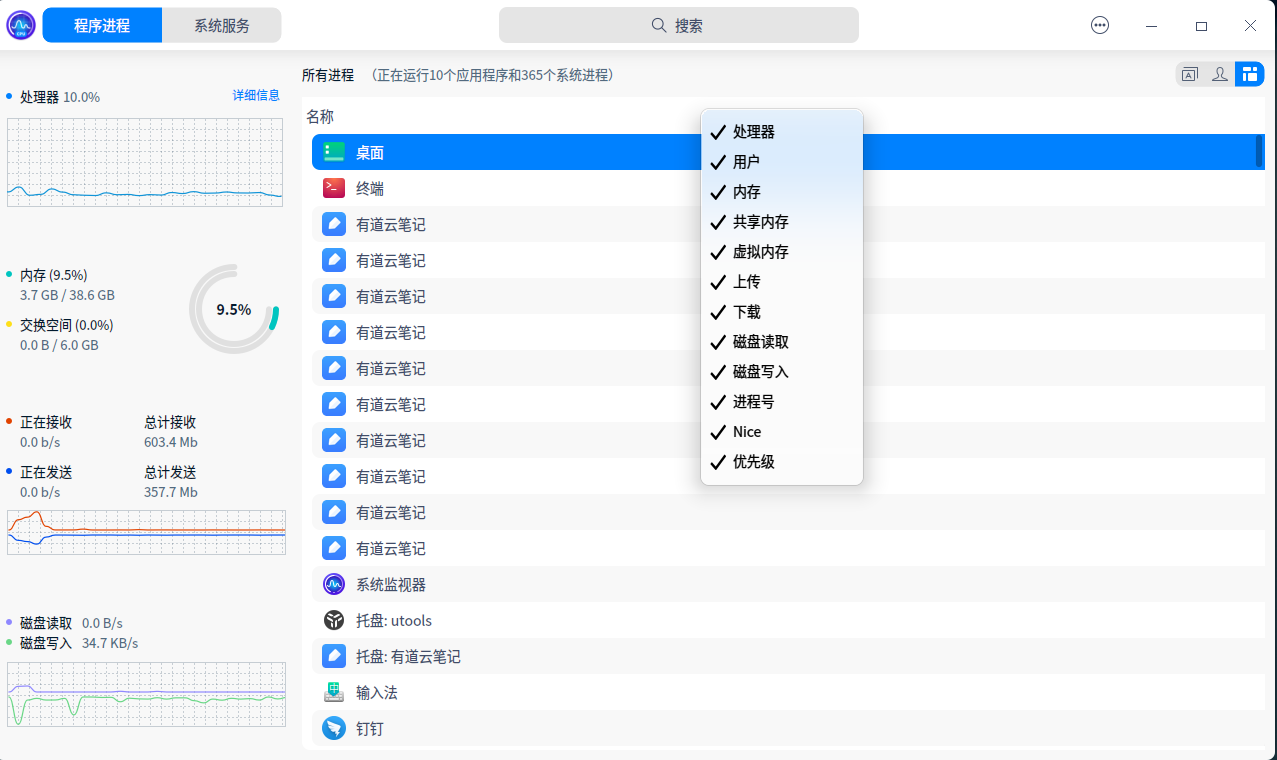Click the network traffic graph
Image resolution: width=1277 pixels, height=760 pixels.
click(146, 532)
